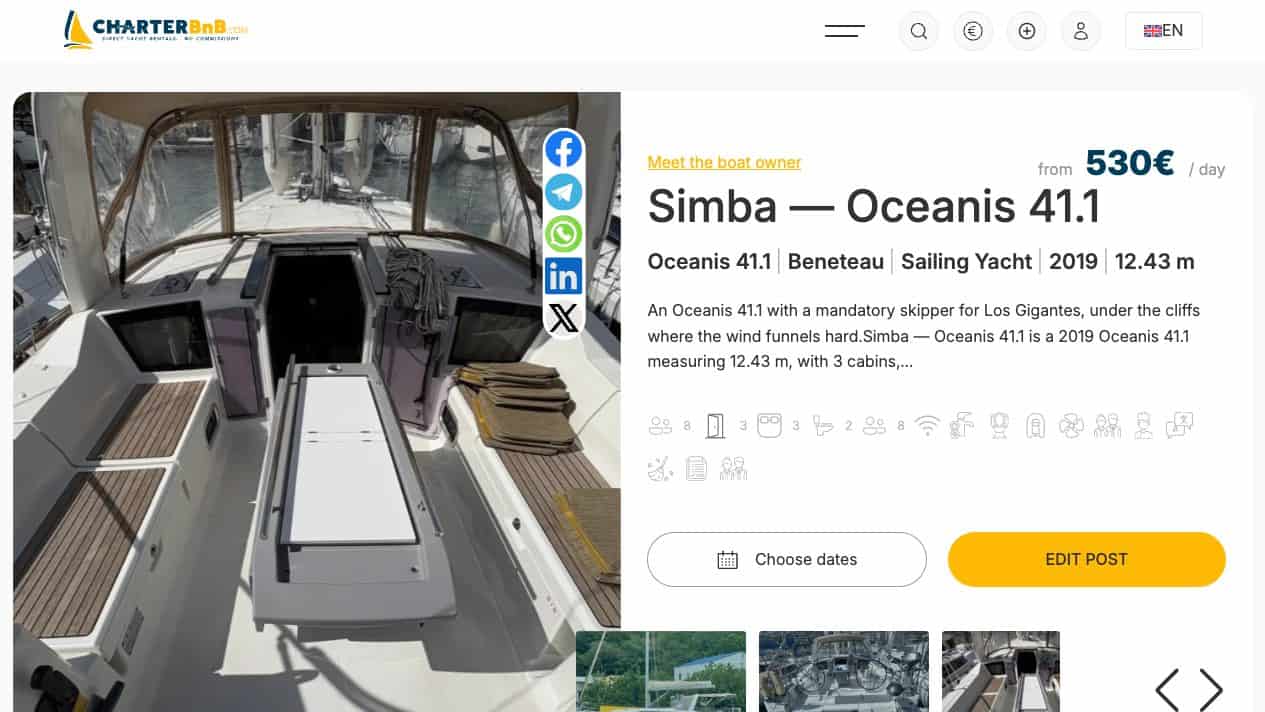The image size is (1265, 712).
Task: Open the first thumbnail with green hillside
Action: [x=661, y=671]
